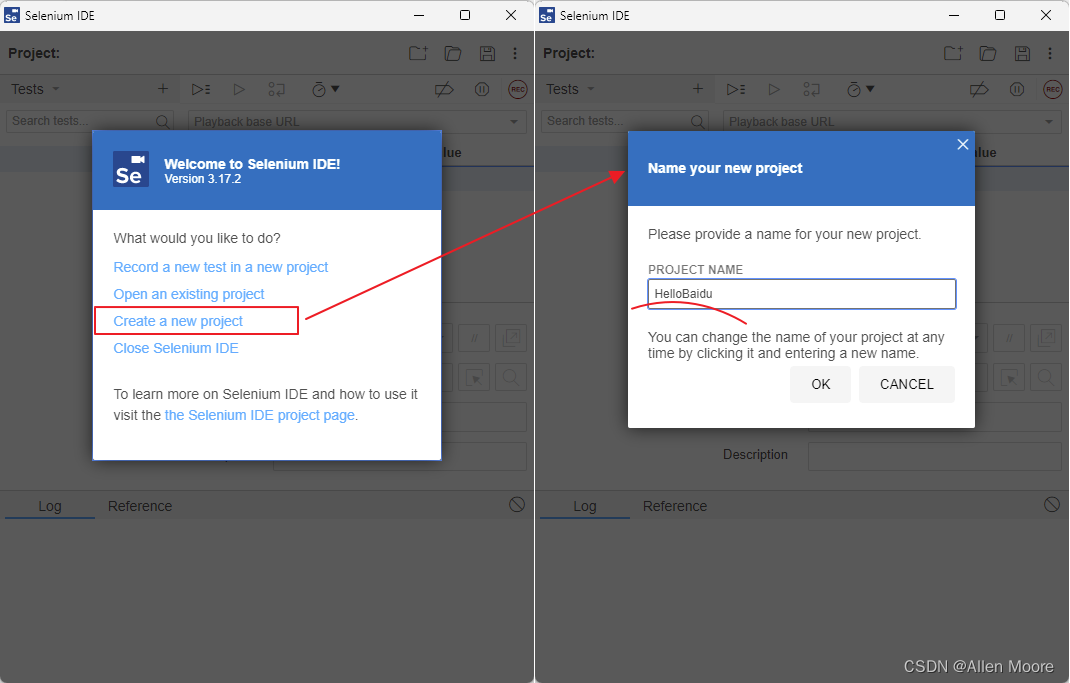This screenshot has width=1070, height=683.
Task: Click new project icon in left window
Action: click(418, 53)
